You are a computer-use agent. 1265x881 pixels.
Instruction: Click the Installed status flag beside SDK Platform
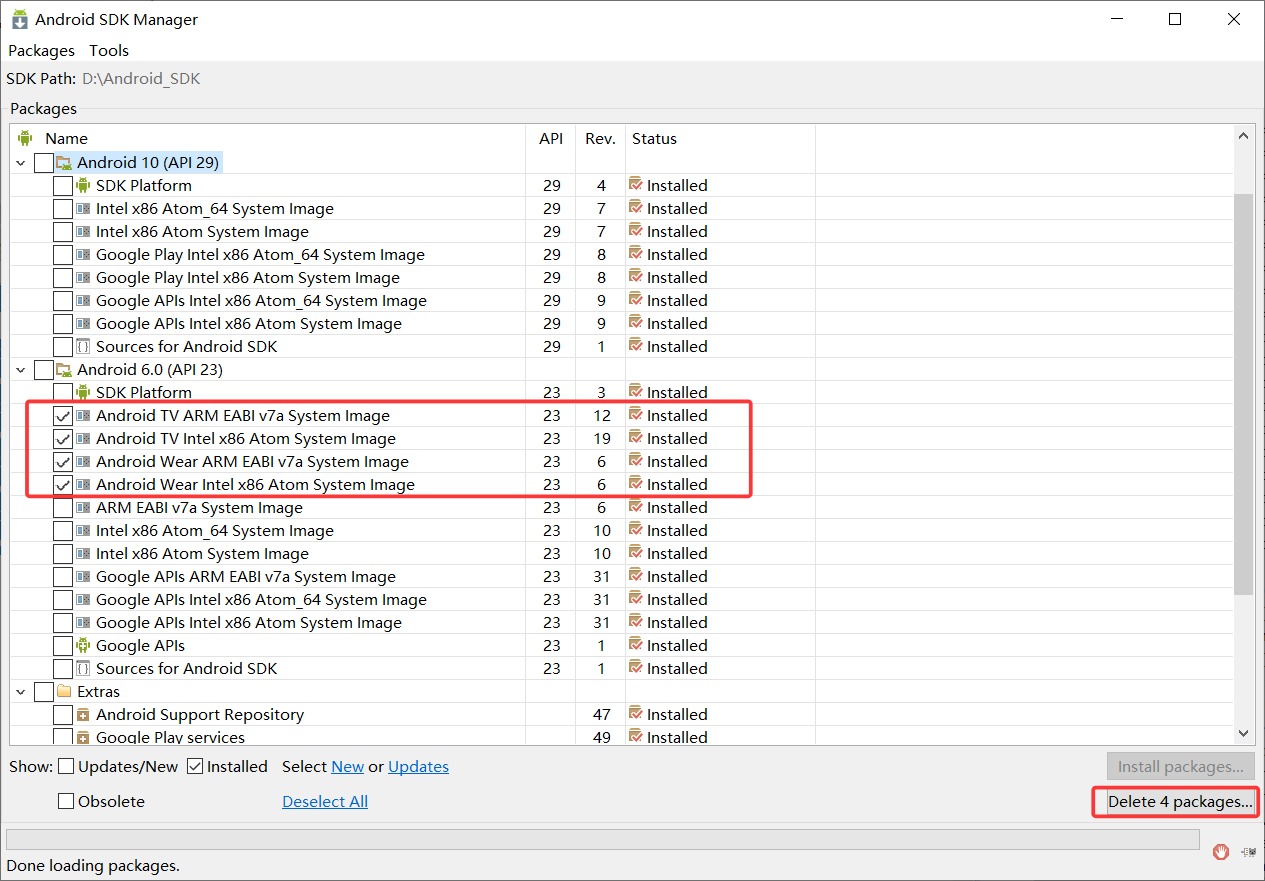coord(634,185)
